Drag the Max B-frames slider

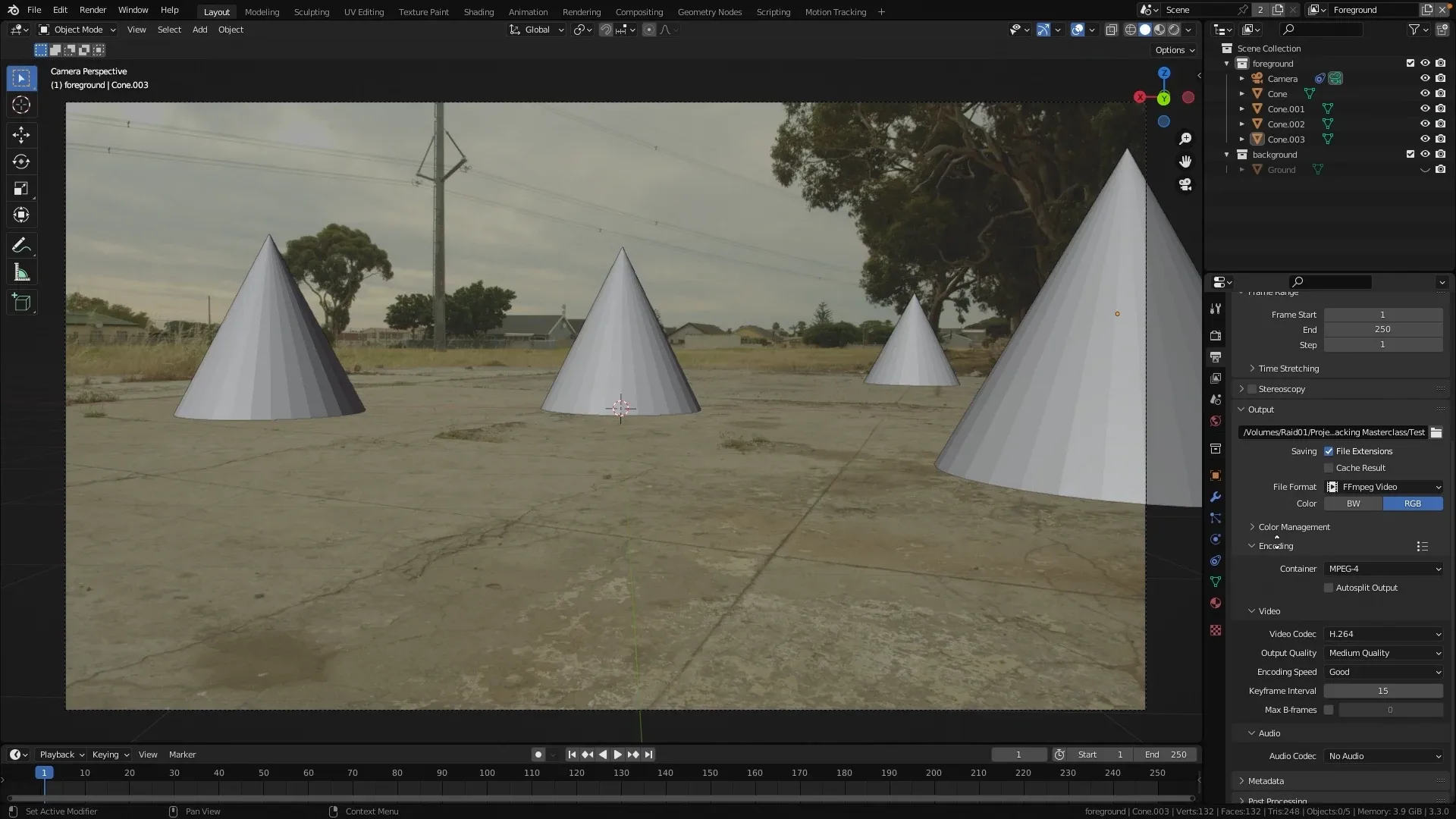(1390, 710)
